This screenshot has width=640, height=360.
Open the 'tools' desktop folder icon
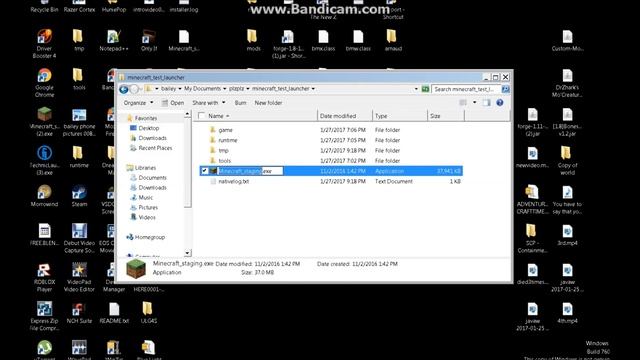point(79,79)
